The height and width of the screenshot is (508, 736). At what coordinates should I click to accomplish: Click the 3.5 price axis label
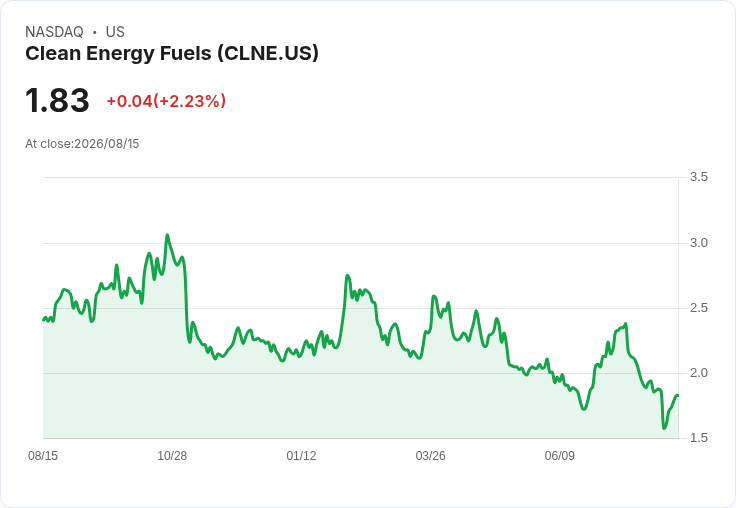(x=698, y=177)
